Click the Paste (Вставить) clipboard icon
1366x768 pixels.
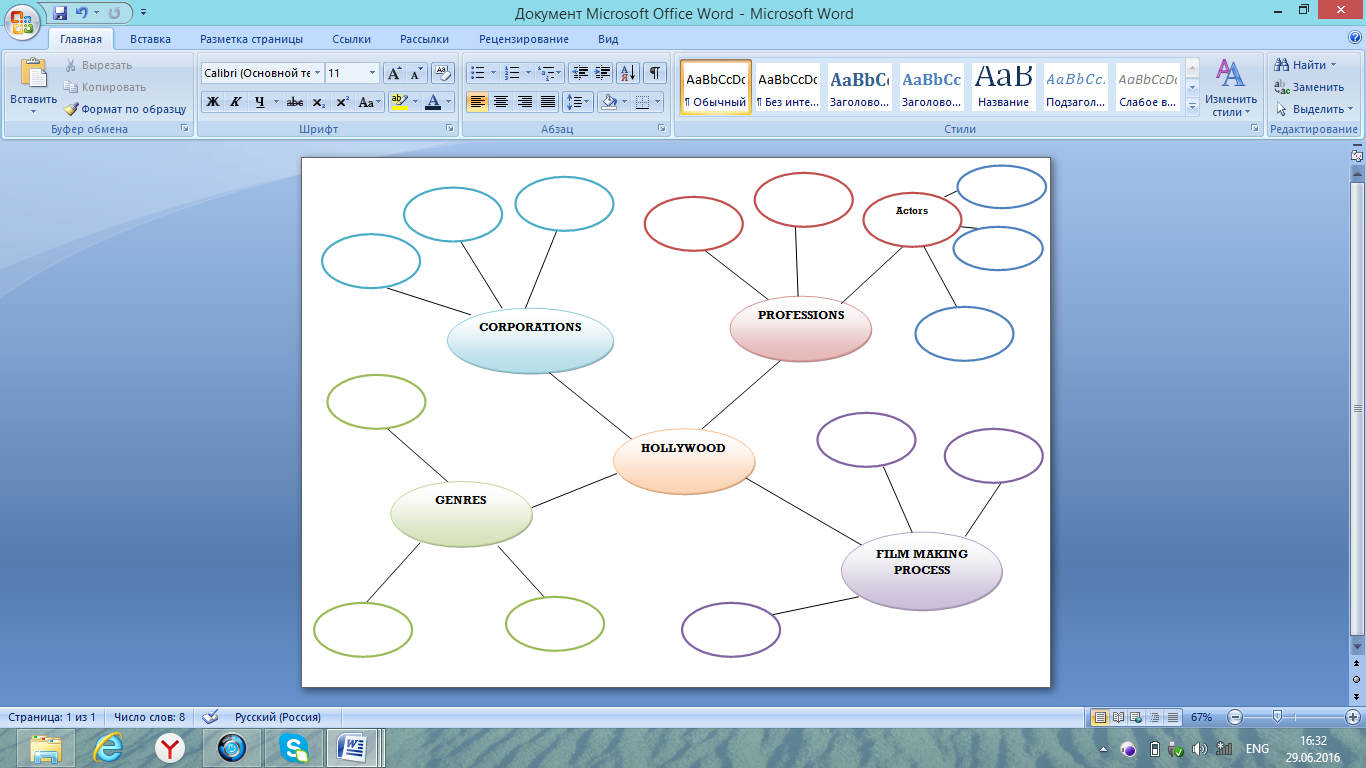point(34,75)
